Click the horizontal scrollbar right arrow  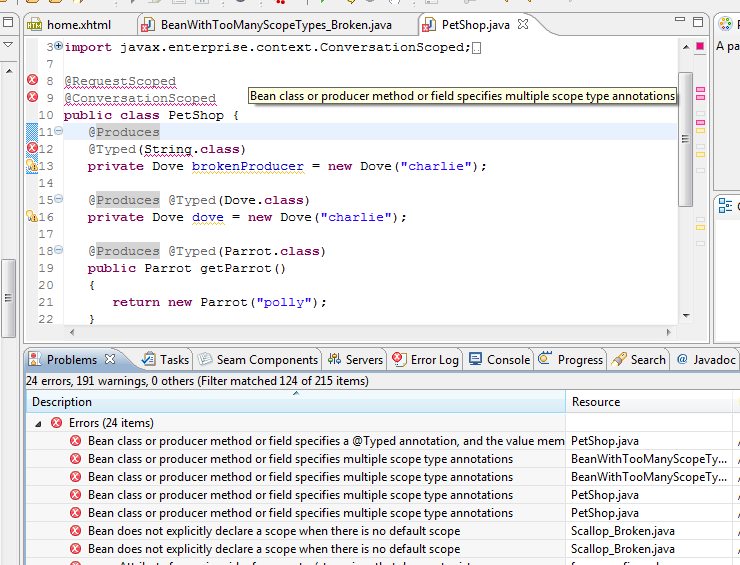[x=669, y=332]
